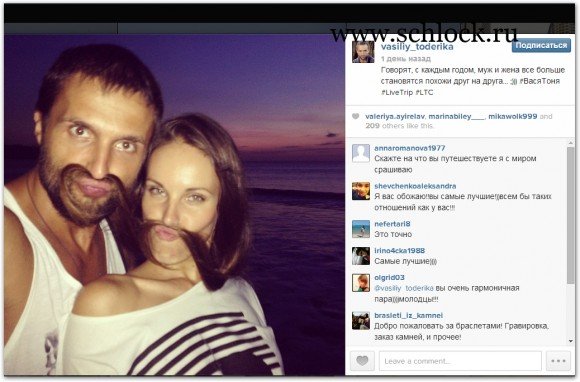Screen dimensions: 580x382
Task: Click the comments scrollbar up arrow
Action: point(570,143)
